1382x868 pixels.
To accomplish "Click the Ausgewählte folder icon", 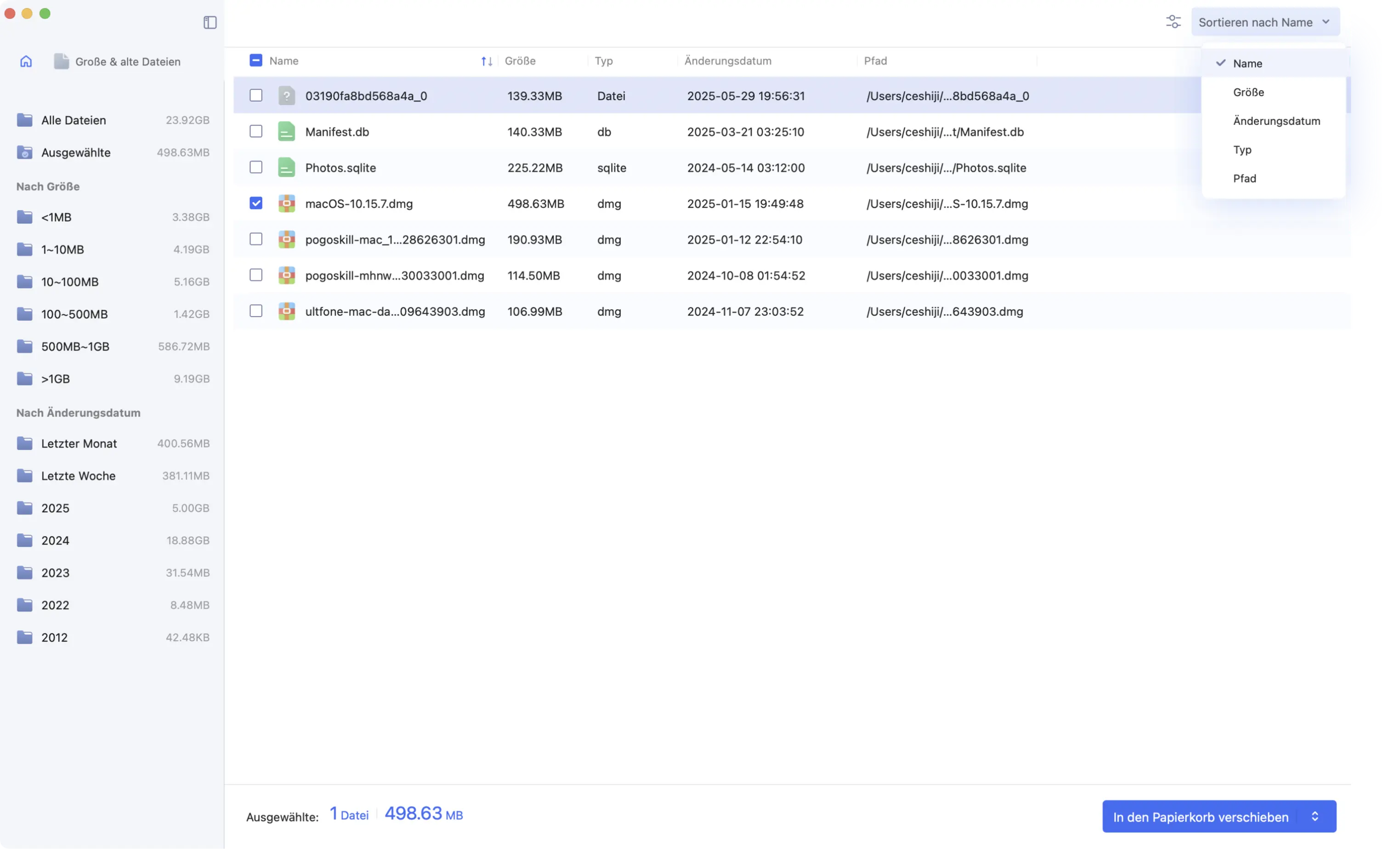I will [25, 152].
